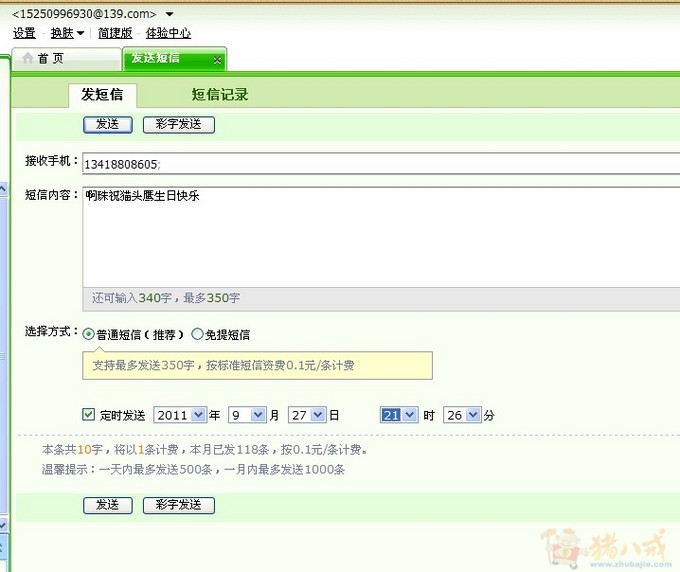Open the 发短信 sub-tab
Screen dimensions: 680x572
point(102,95)
